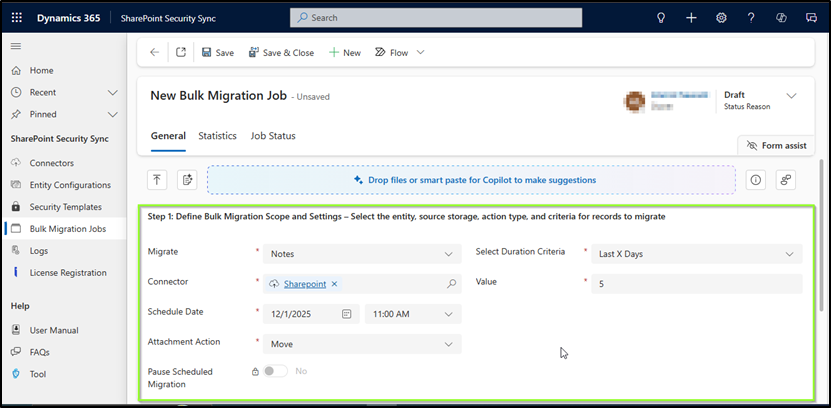Switch to the Statistics tab

click(x=217, y=136)
